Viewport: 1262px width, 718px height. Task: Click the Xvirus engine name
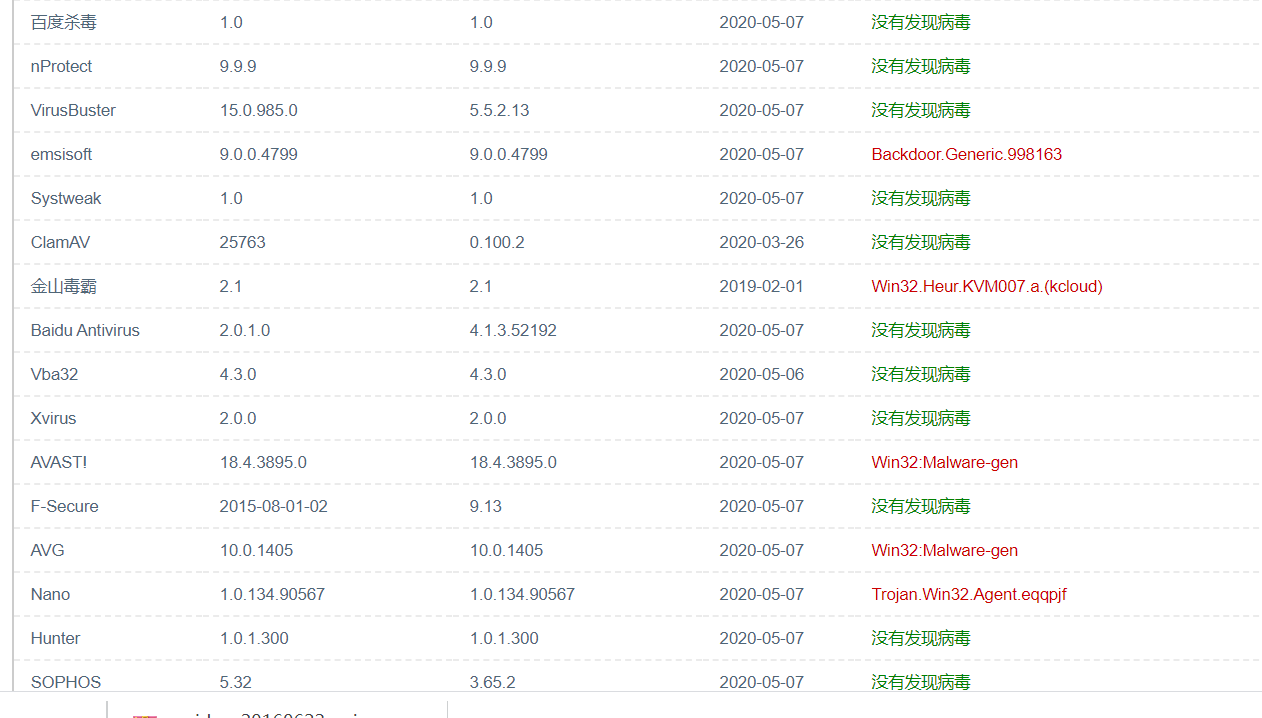53,418
